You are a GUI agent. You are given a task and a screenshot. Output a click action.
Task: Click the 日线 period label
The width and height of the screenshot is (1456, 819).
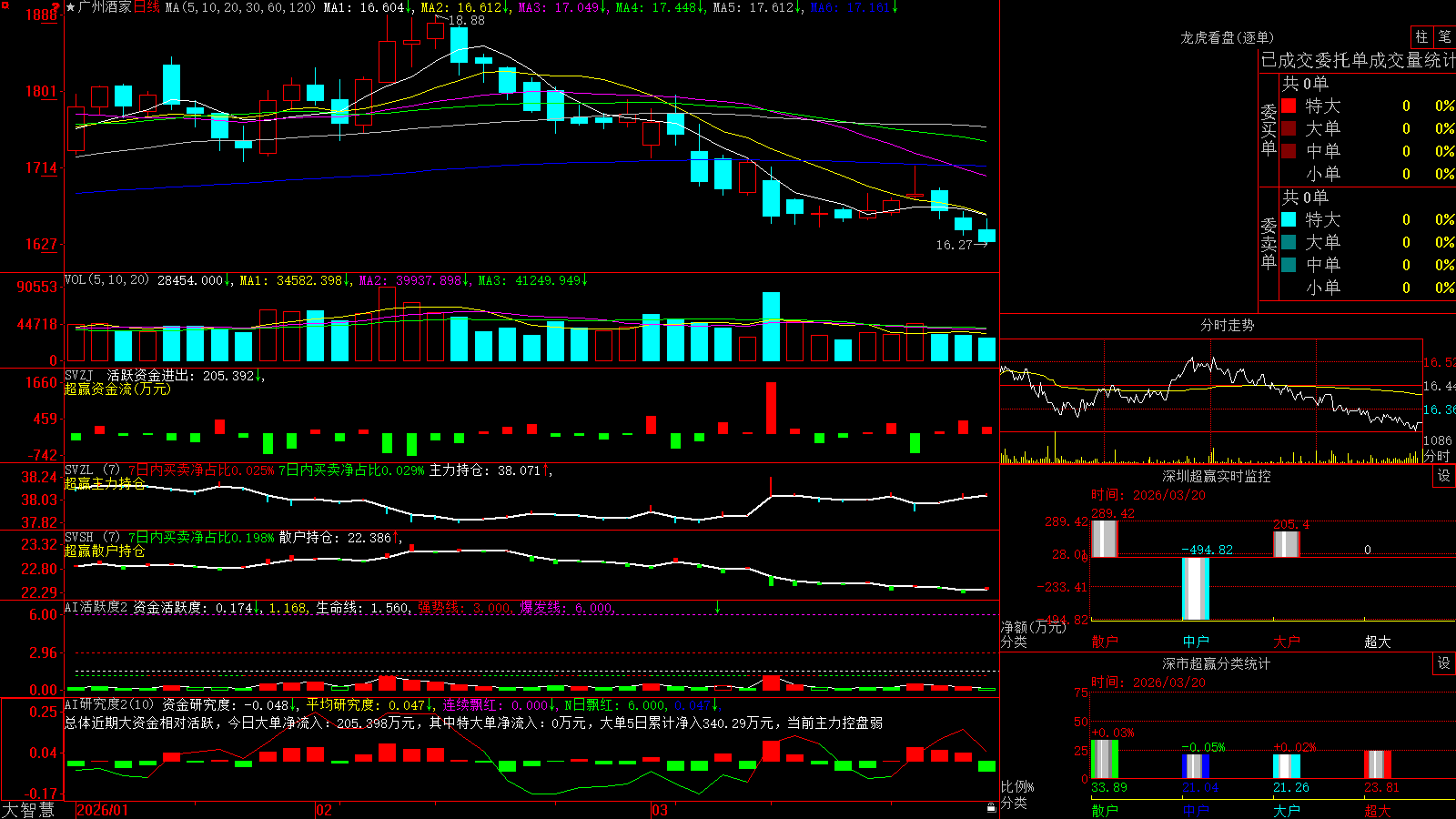pos(147,7)
